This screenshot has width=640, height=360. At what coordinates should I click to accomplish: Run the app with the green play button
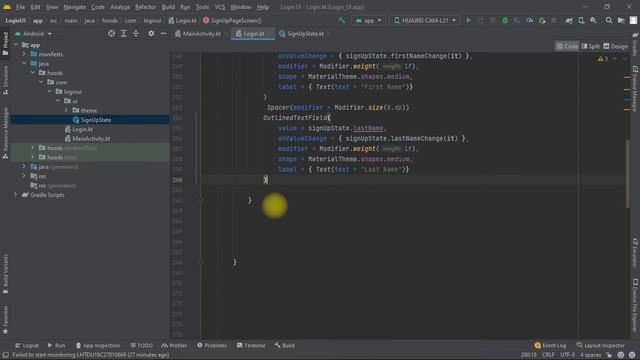coord(469,20)
